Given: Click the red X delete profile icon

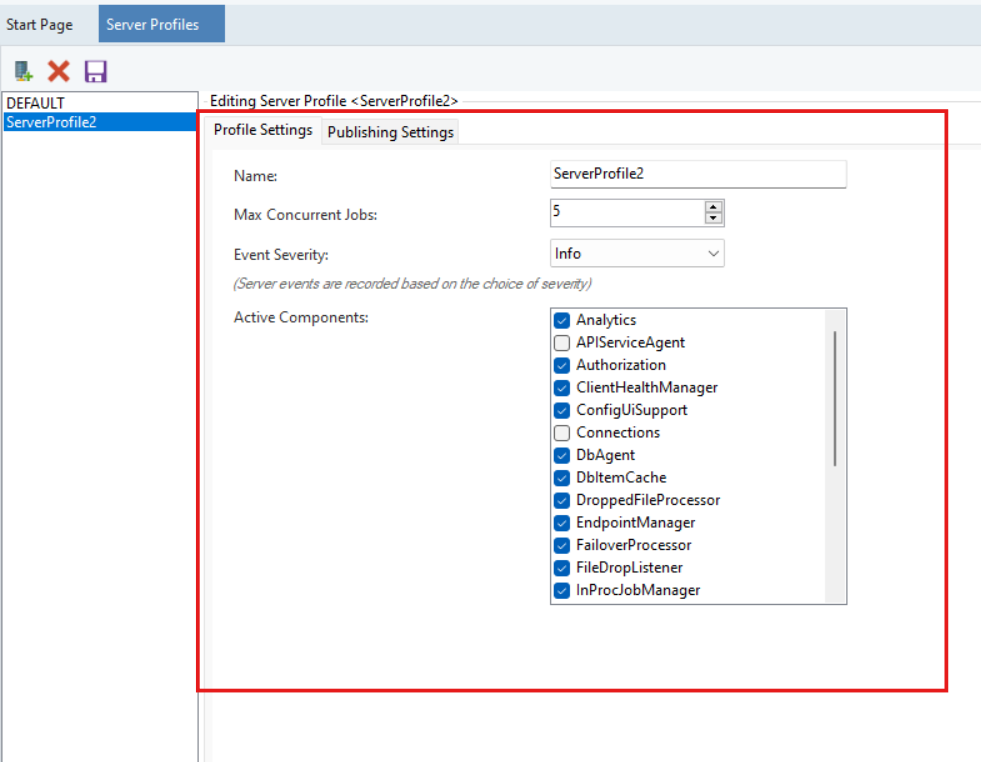Looking at the screenshot, I should tap(59, 71).
